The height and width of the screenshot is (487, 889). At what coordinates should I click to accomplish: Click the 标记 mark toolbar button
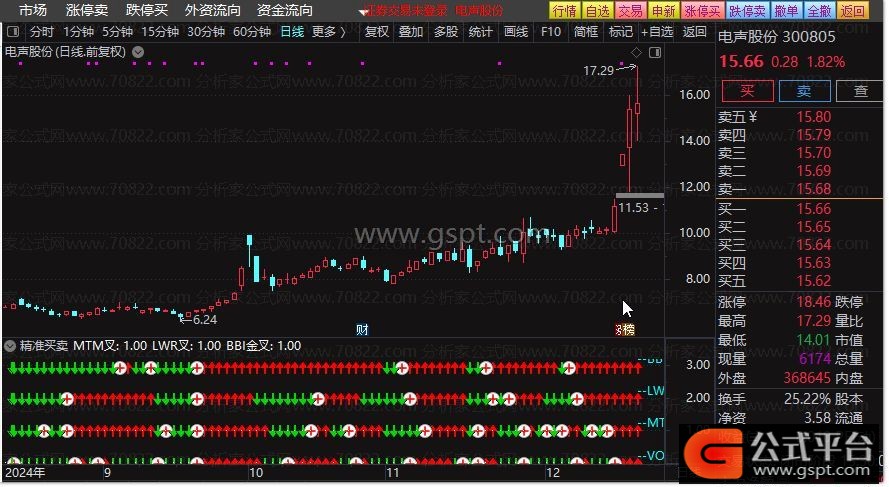point(620,32)
